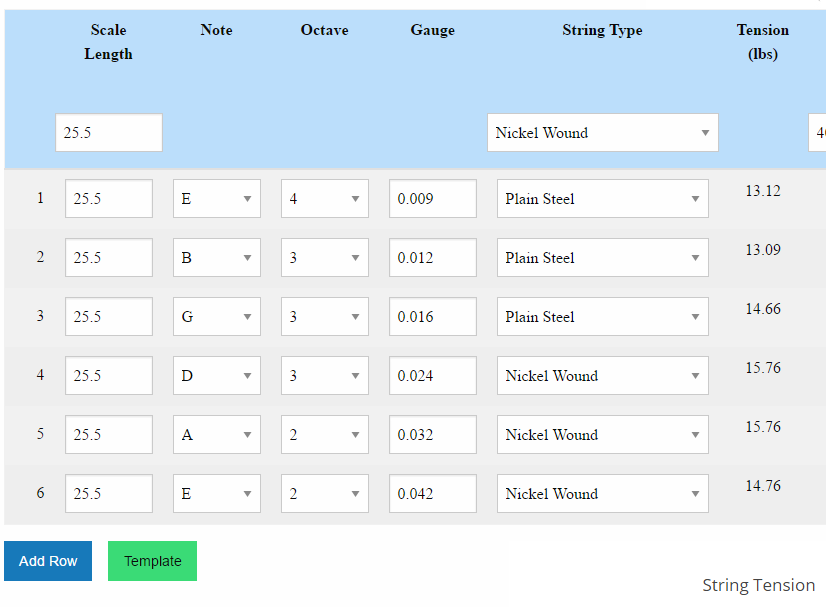
Task: Expand row 3 Octave dropdown
Action: tap(324, 317)
